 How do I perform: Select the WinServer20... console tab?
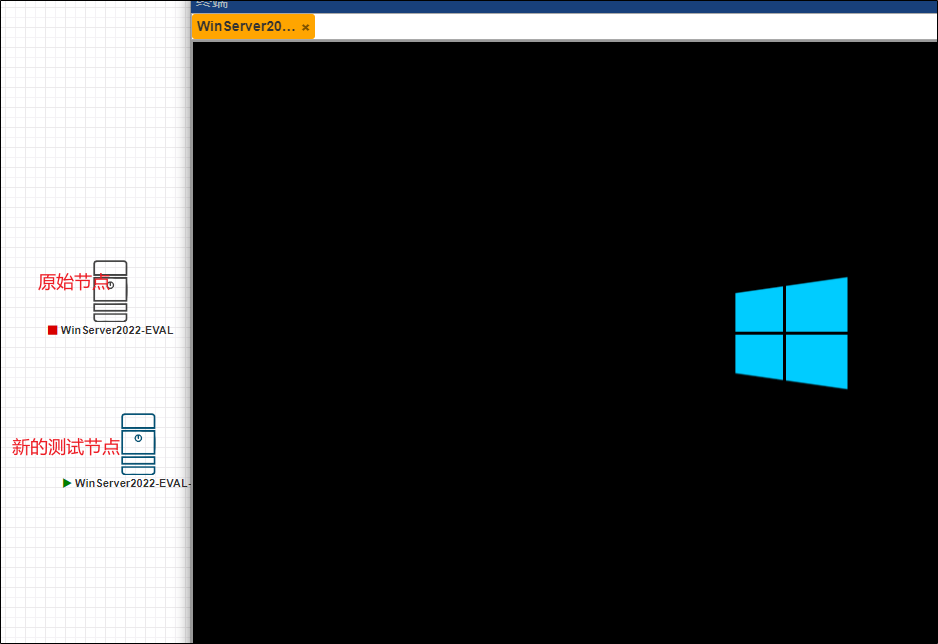click(x=252, y=27)
